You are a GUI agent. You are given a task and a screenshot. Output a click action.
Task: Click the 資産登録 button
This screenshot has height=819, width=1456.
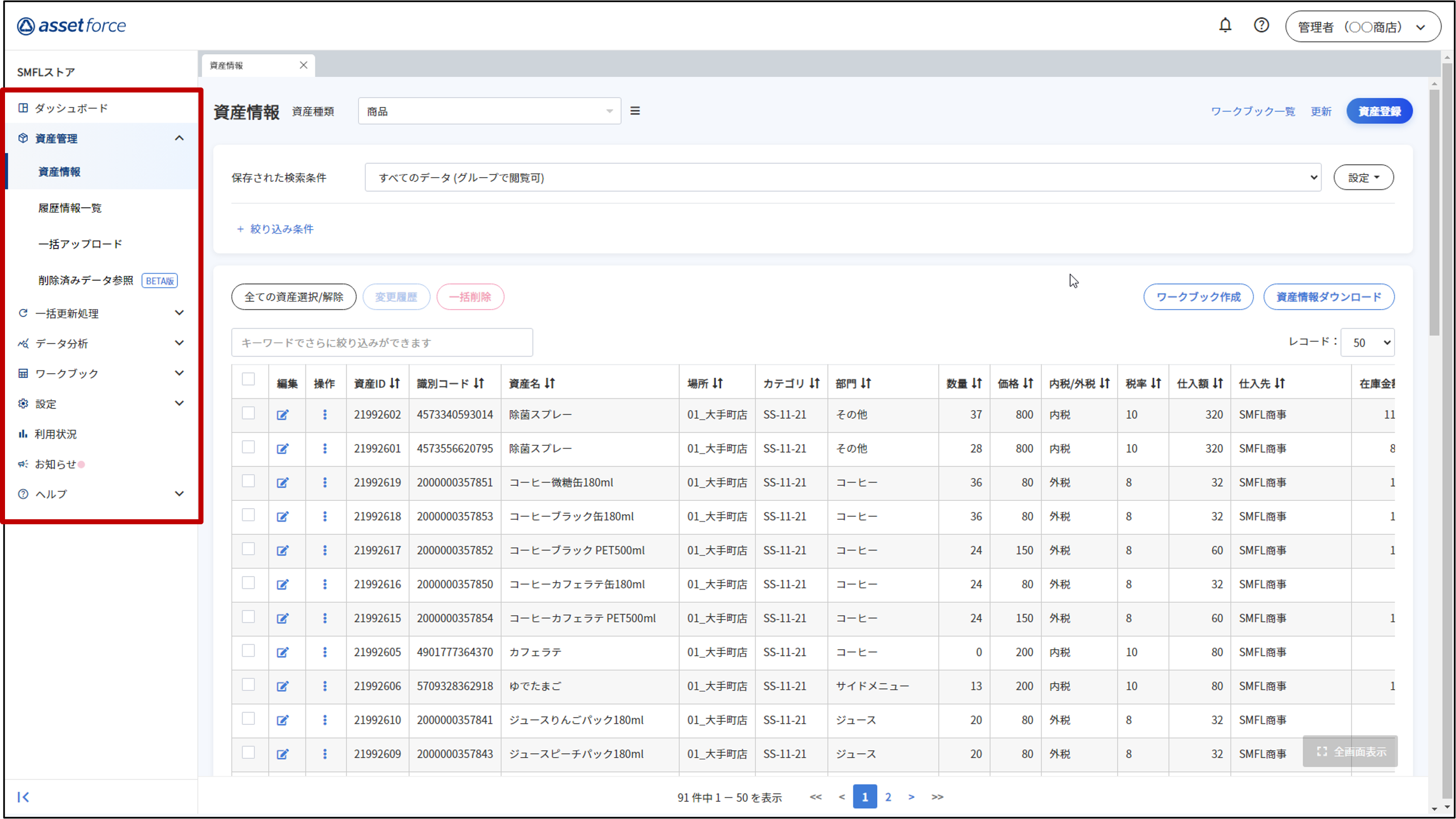click(1379, 111)
